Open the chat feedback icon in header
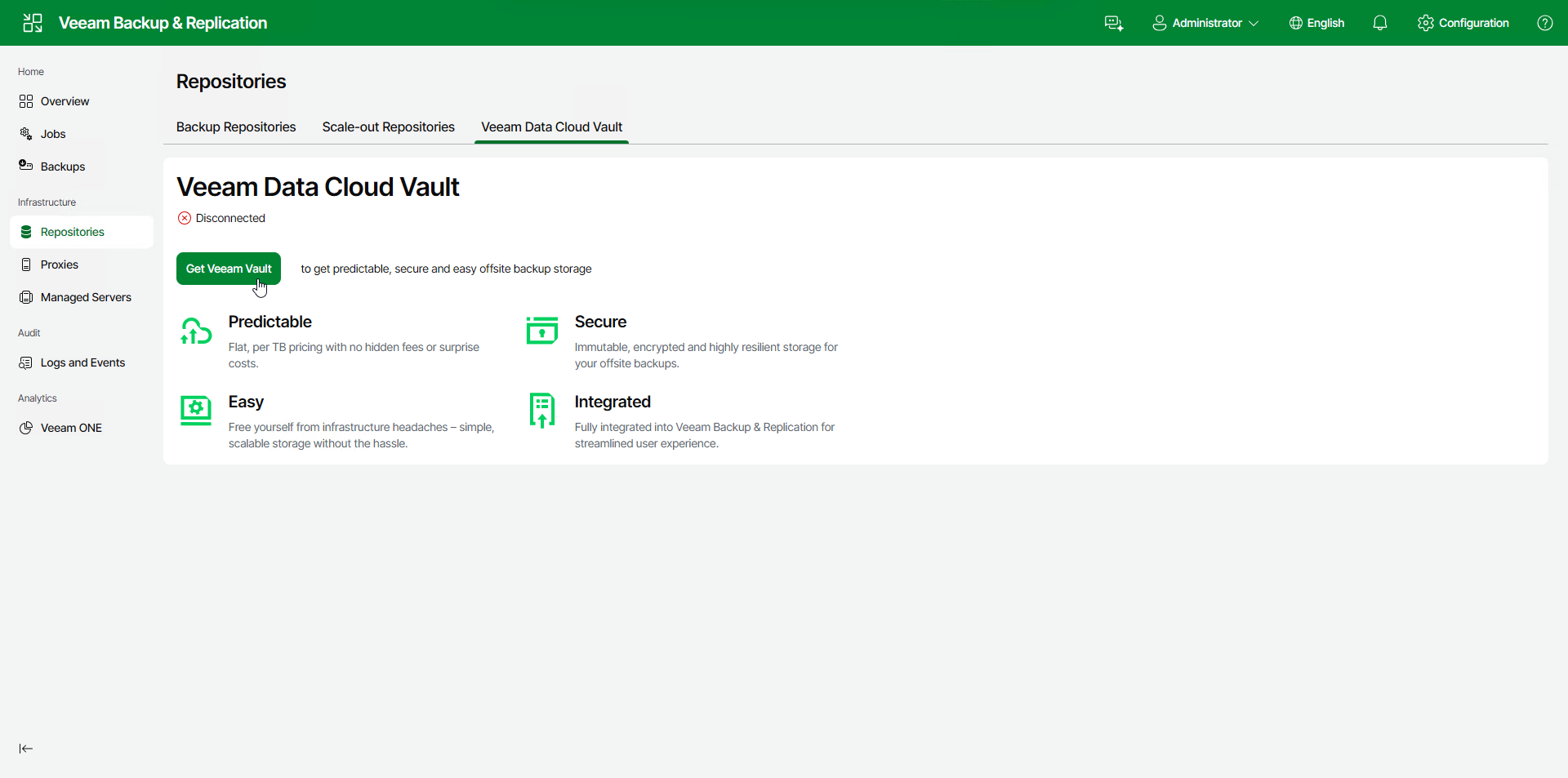This screenshot has height=778, width=1568. pyautogui.click(x=1114, y=23)
